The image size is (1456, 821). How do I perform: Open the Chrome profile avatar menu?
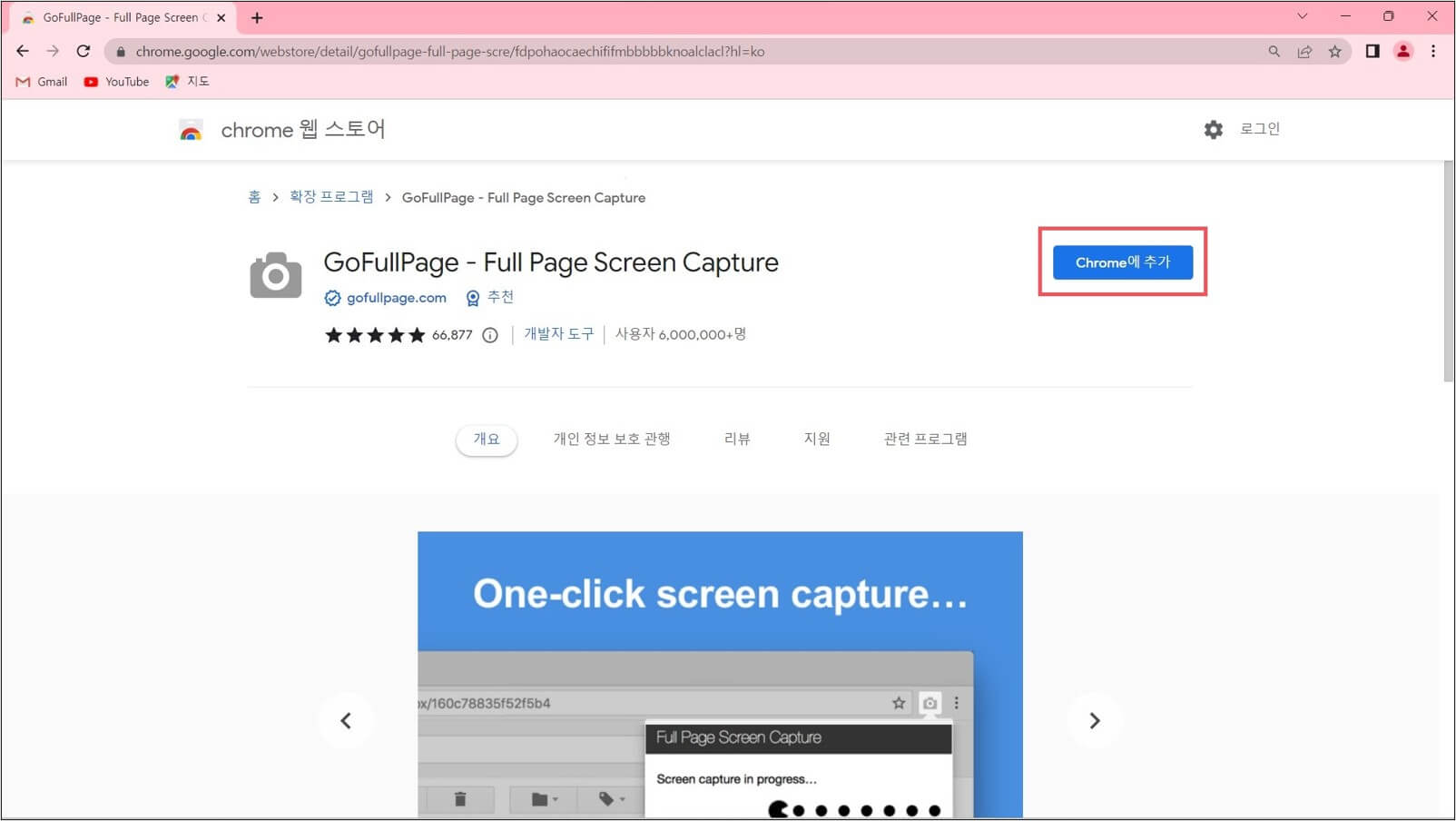[x=1403, y=51]
